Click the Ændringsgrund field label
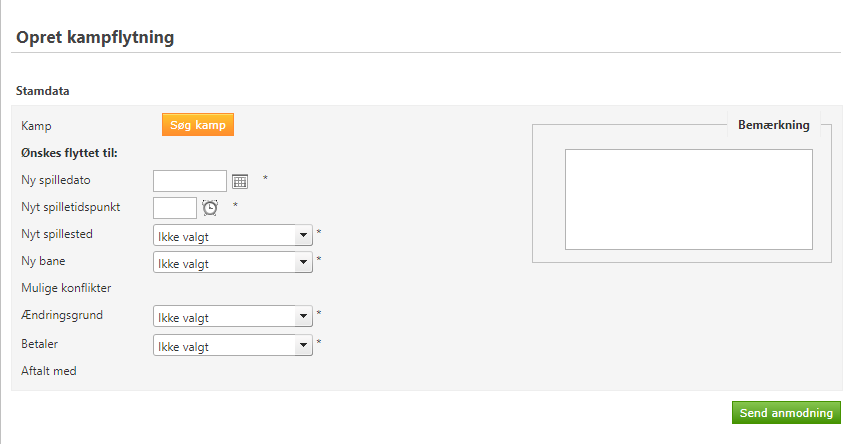Image resolution: width=851 pixels, height=444 pixels. [62, 315]
